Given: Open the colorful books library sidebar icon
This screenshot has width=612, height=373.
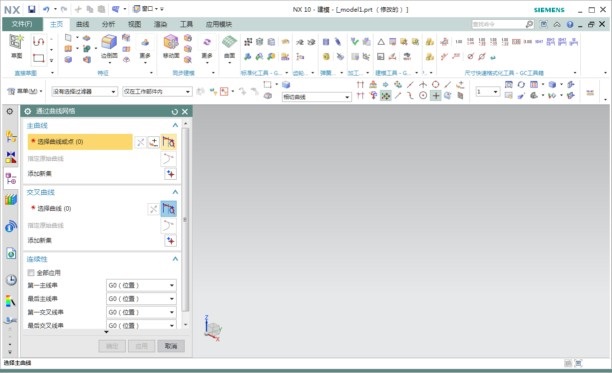Looking at the screenshot, I should pyautogui.click(x=11, y=199).
